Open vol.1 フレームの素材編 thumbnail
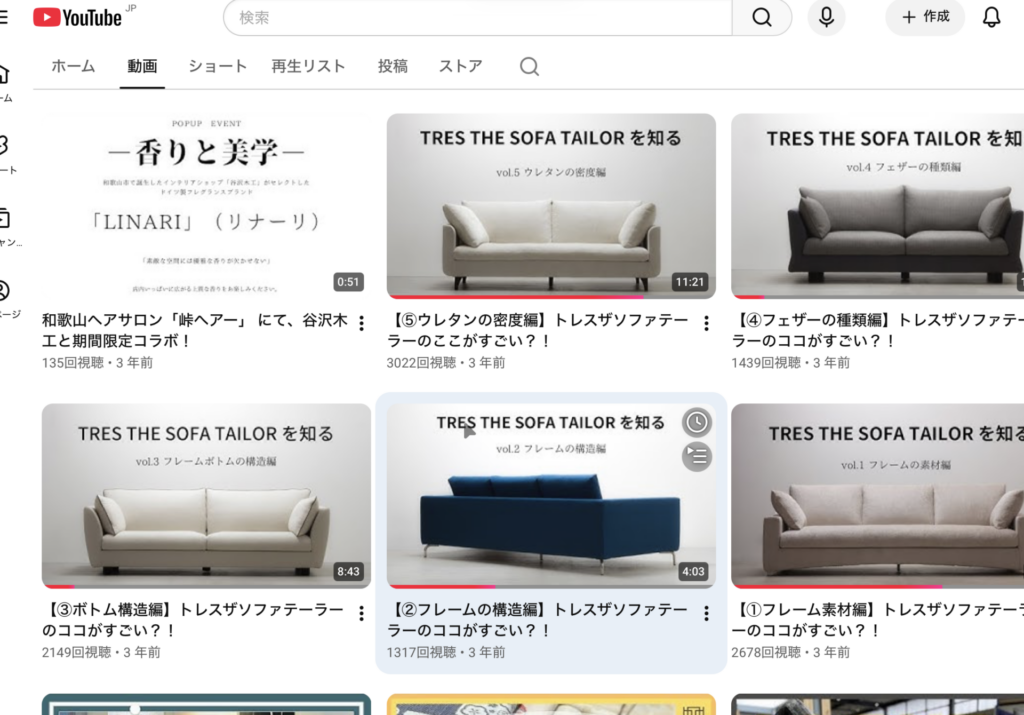 (x=878, y=496)
